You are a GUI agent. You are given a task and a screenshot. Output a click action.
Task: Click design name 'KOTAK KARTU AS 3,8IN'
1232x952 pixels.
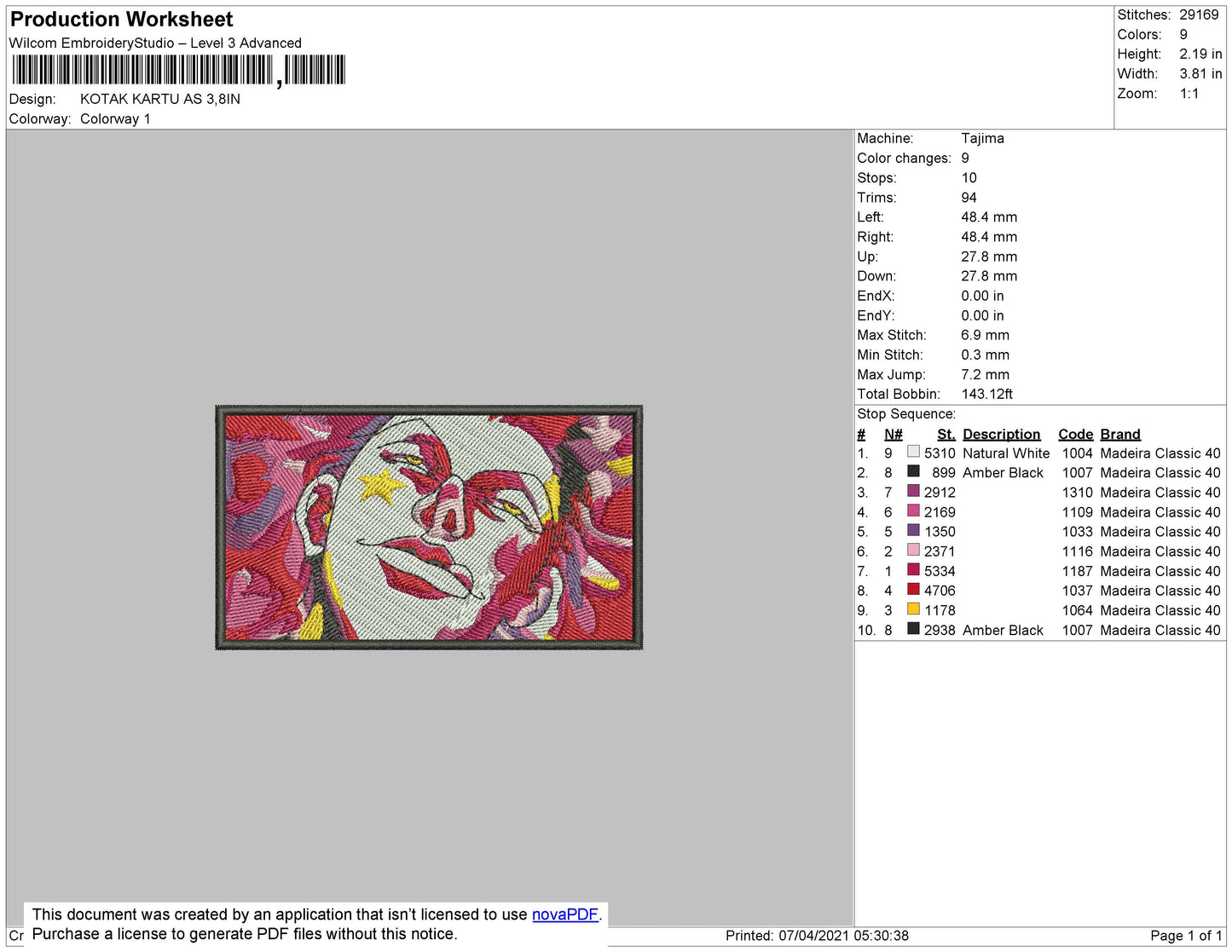(160, 99)
